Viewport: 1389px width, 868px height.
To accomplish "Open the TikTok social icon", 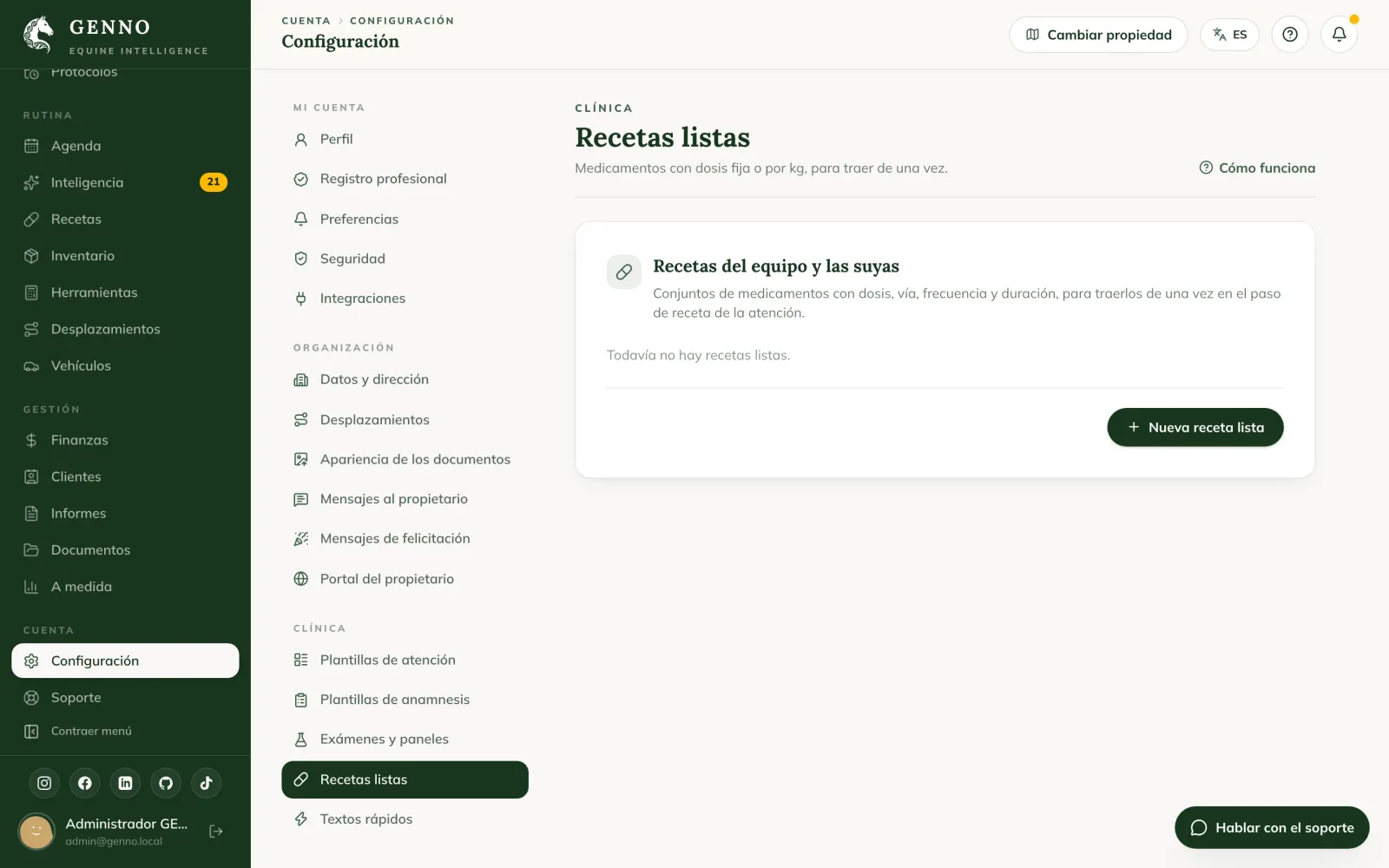I will coord(206,783).
